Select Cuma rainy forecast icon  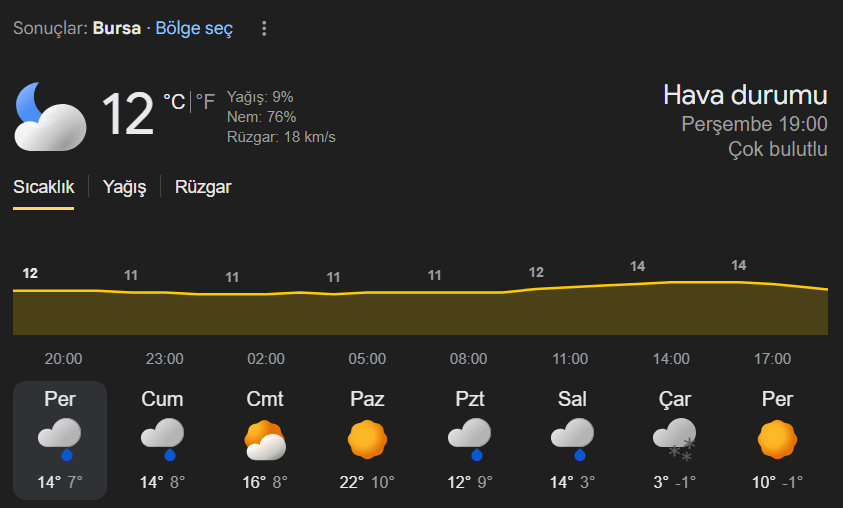(x=162, y=437)
